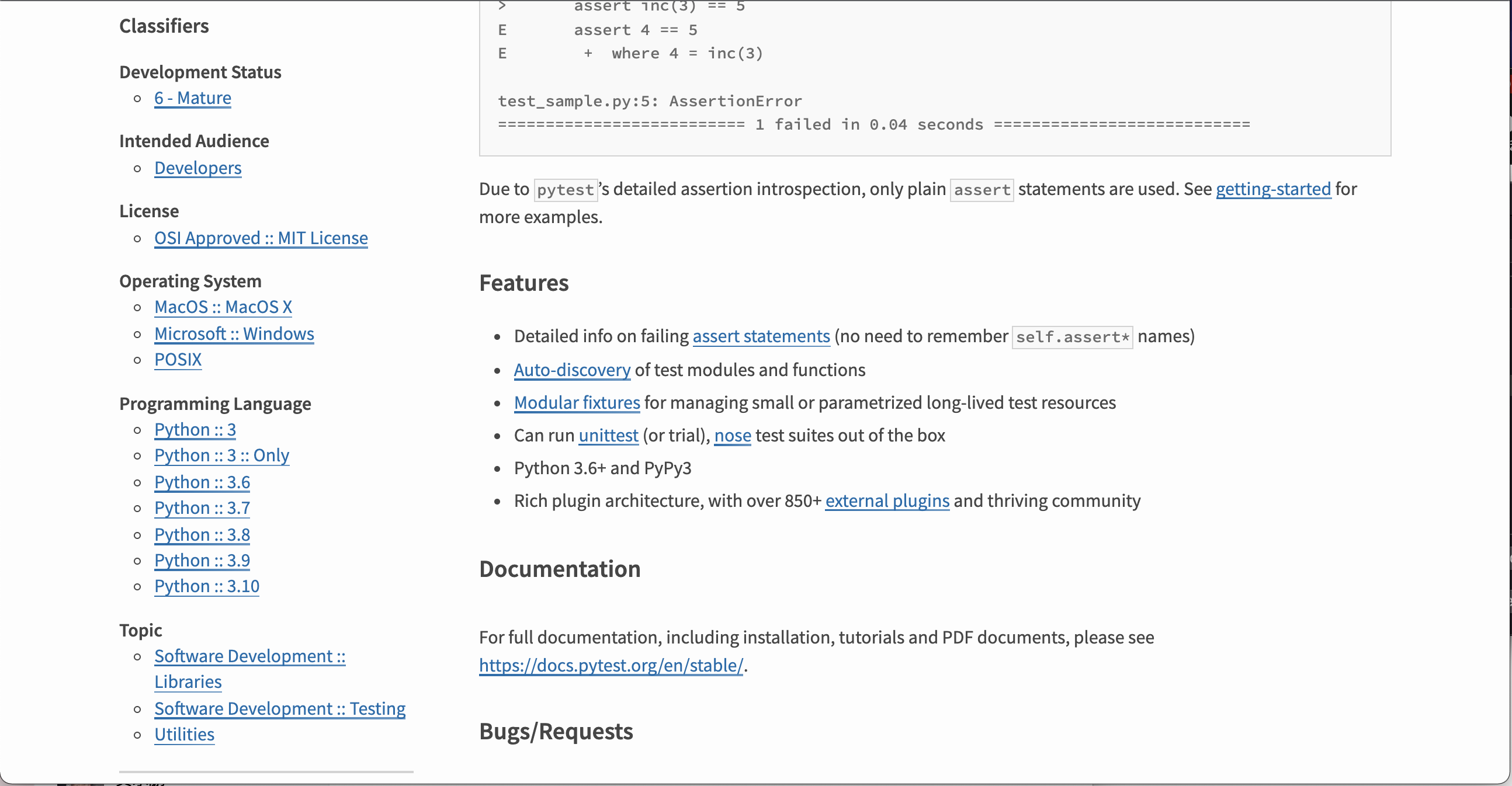
Task: Click the POSIX operating system link
Action: pos(178,360)
